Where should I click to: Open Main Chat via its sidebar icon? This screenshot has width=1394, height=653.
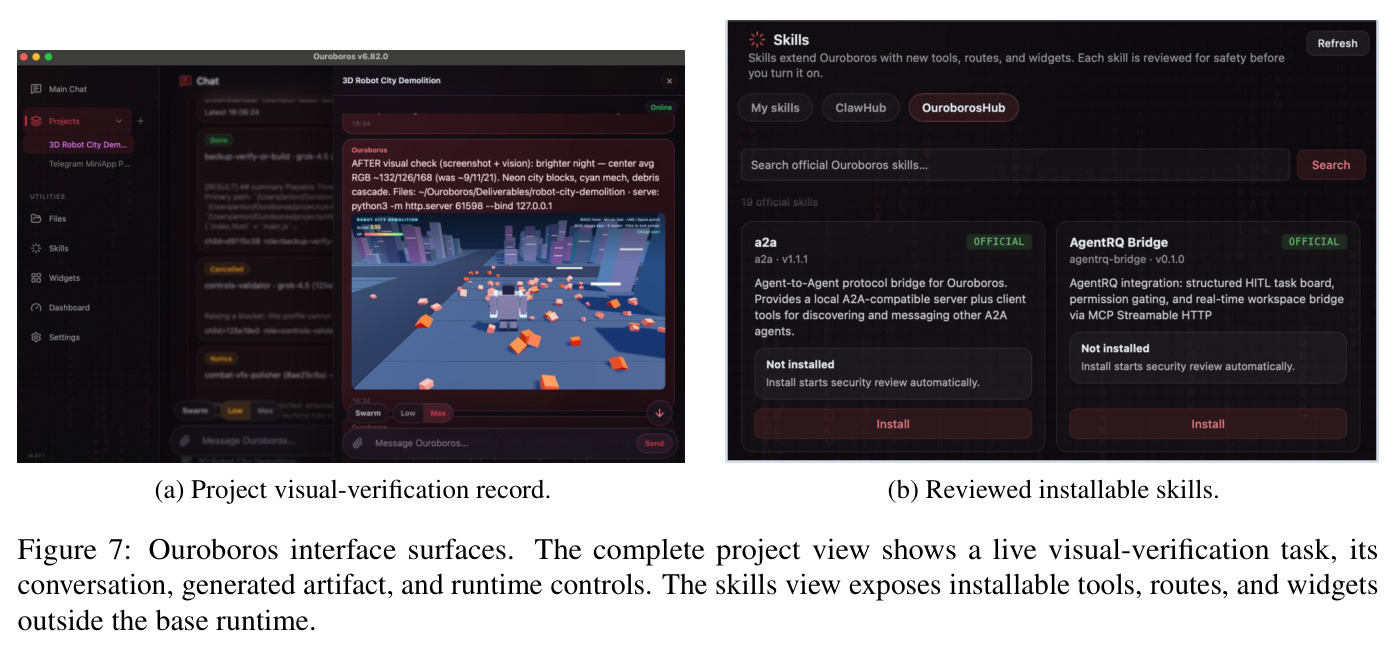click(36, 89)
